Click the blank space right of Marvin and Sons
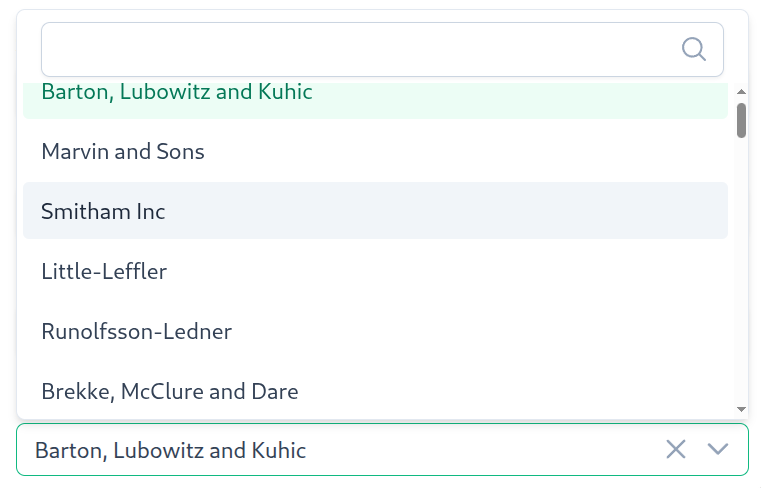The width and height of the screenshot is (761, 488). (x=466, y=151)
